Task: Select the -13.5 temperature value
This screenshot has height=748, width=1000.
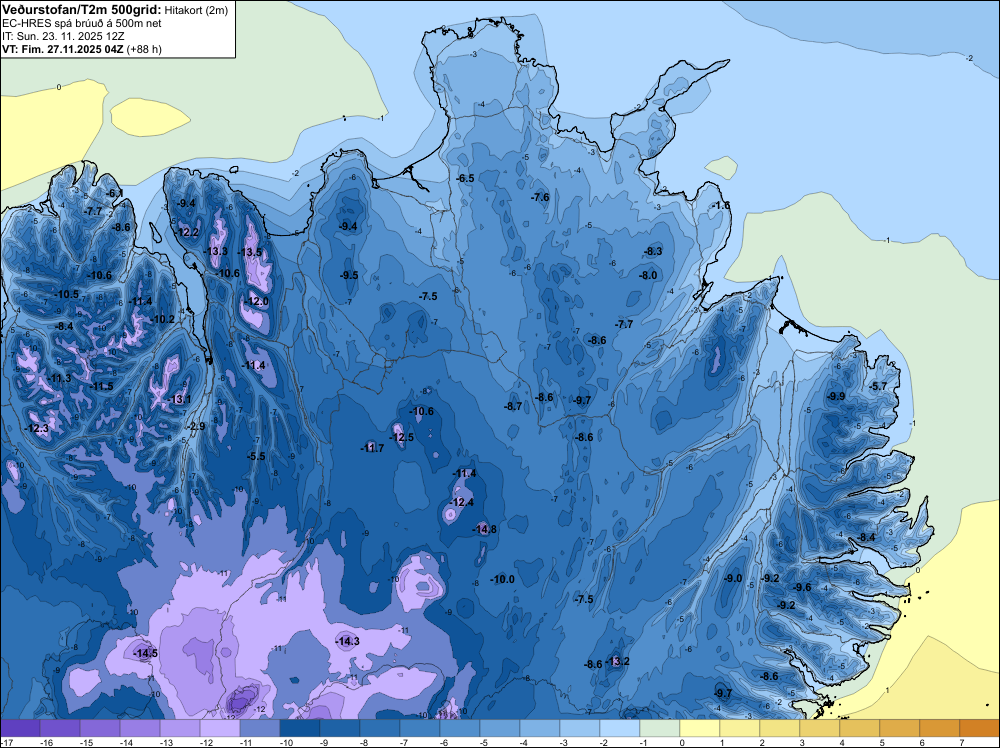Action: (250, 253)
